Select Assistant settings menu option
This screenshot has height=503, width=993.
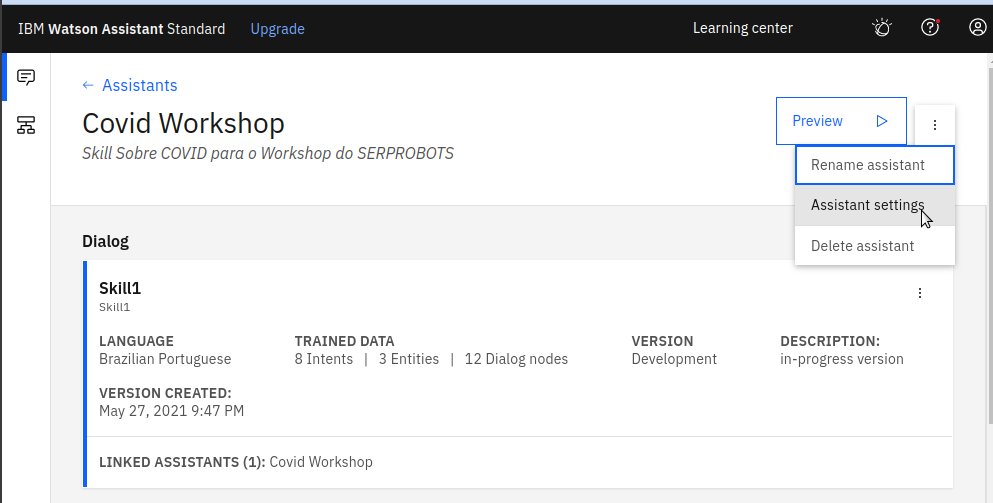pos(875,205)
